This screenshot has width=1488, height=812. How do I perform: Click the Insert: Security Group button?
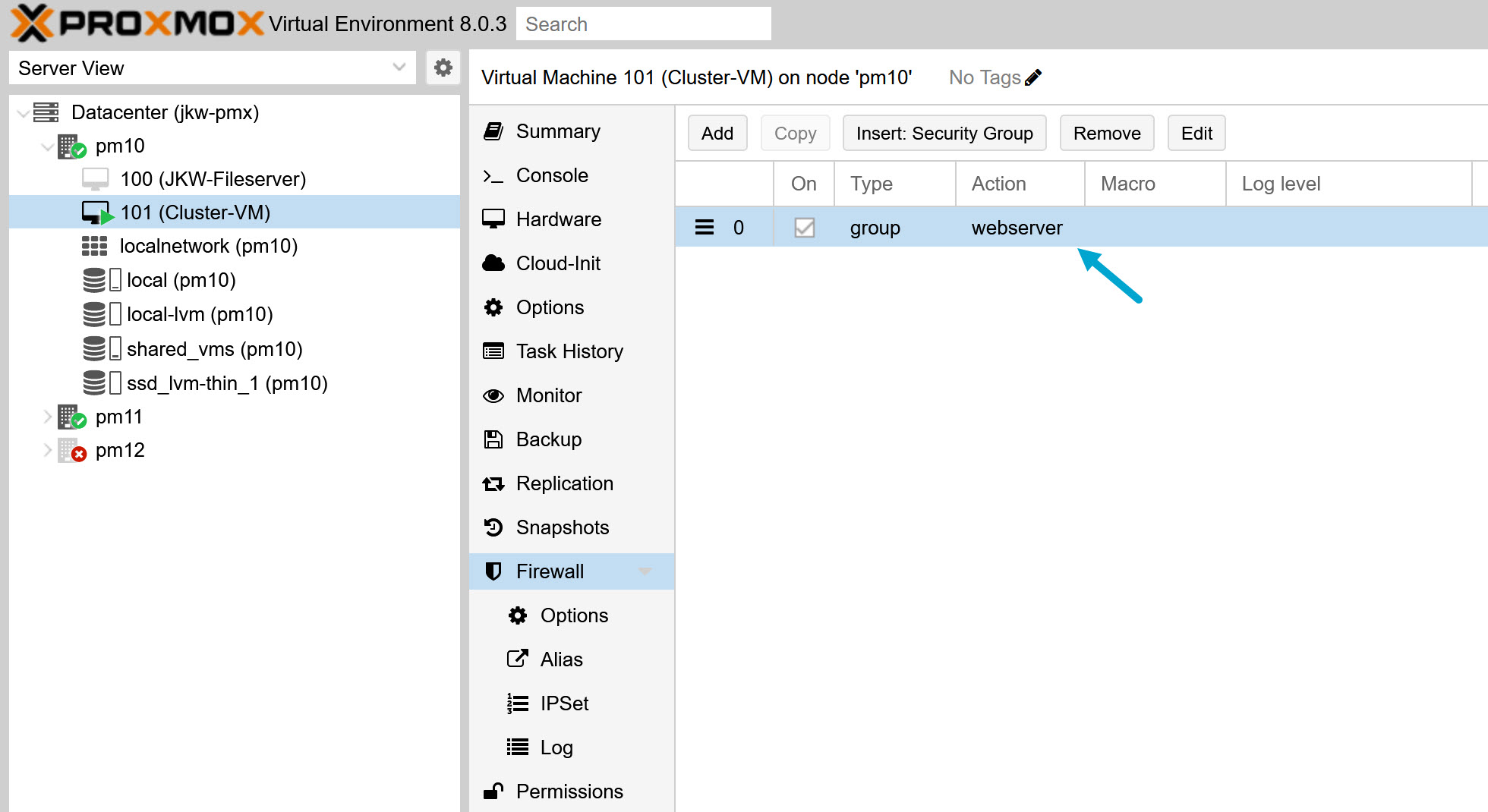click(x=944, y=133)
